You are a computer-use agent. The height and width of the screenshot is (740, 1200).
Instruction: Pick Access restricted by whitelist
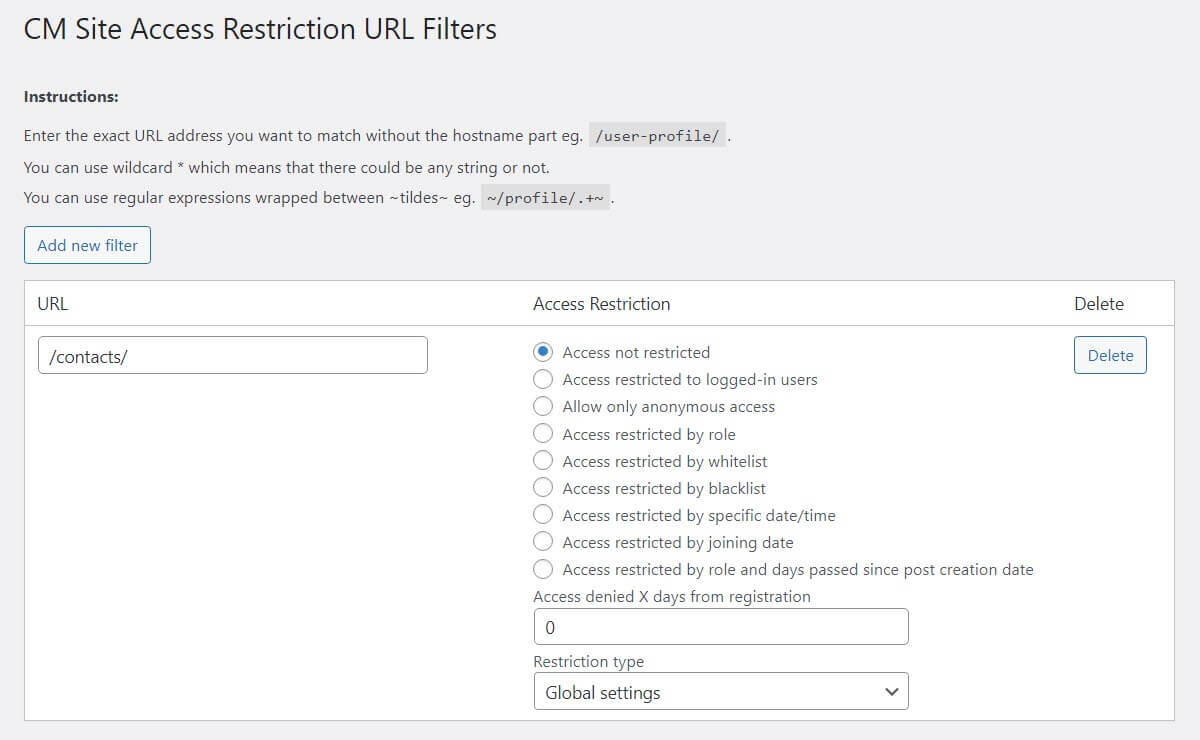point(543,461)
